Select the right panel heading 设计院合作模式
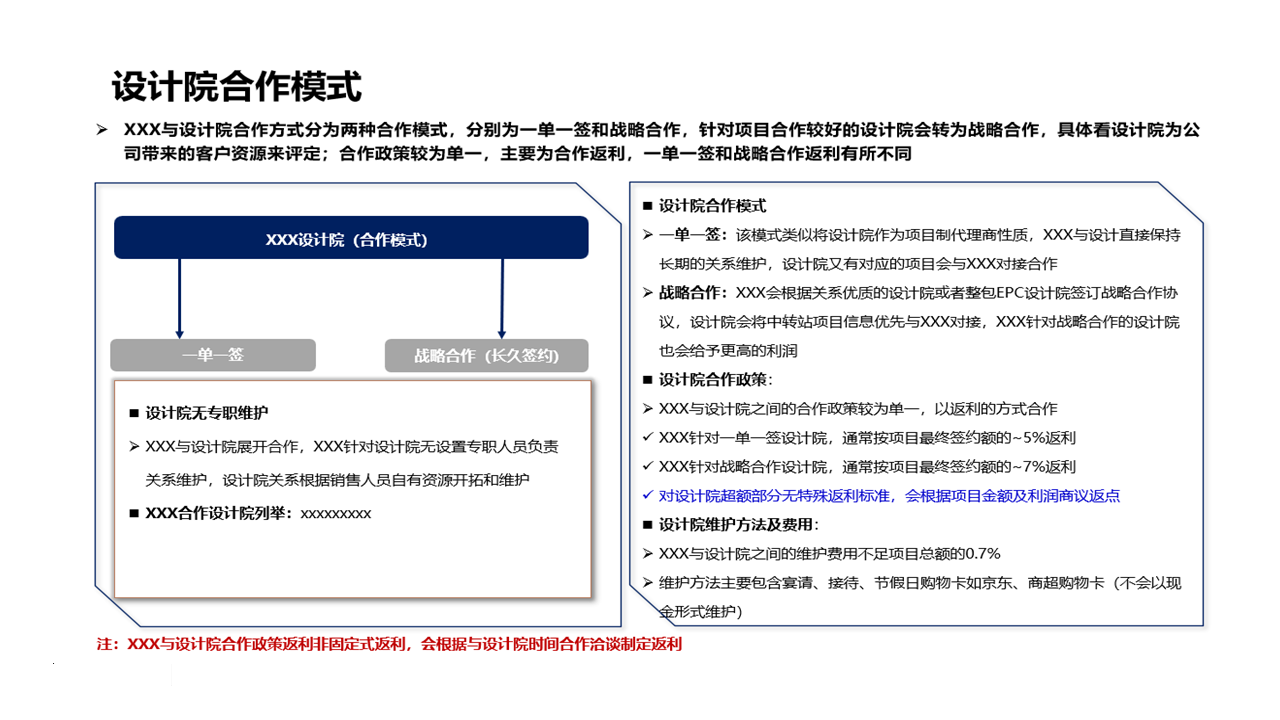The height and width of the screenshot is (720, 1280). [x=712, y=206]
